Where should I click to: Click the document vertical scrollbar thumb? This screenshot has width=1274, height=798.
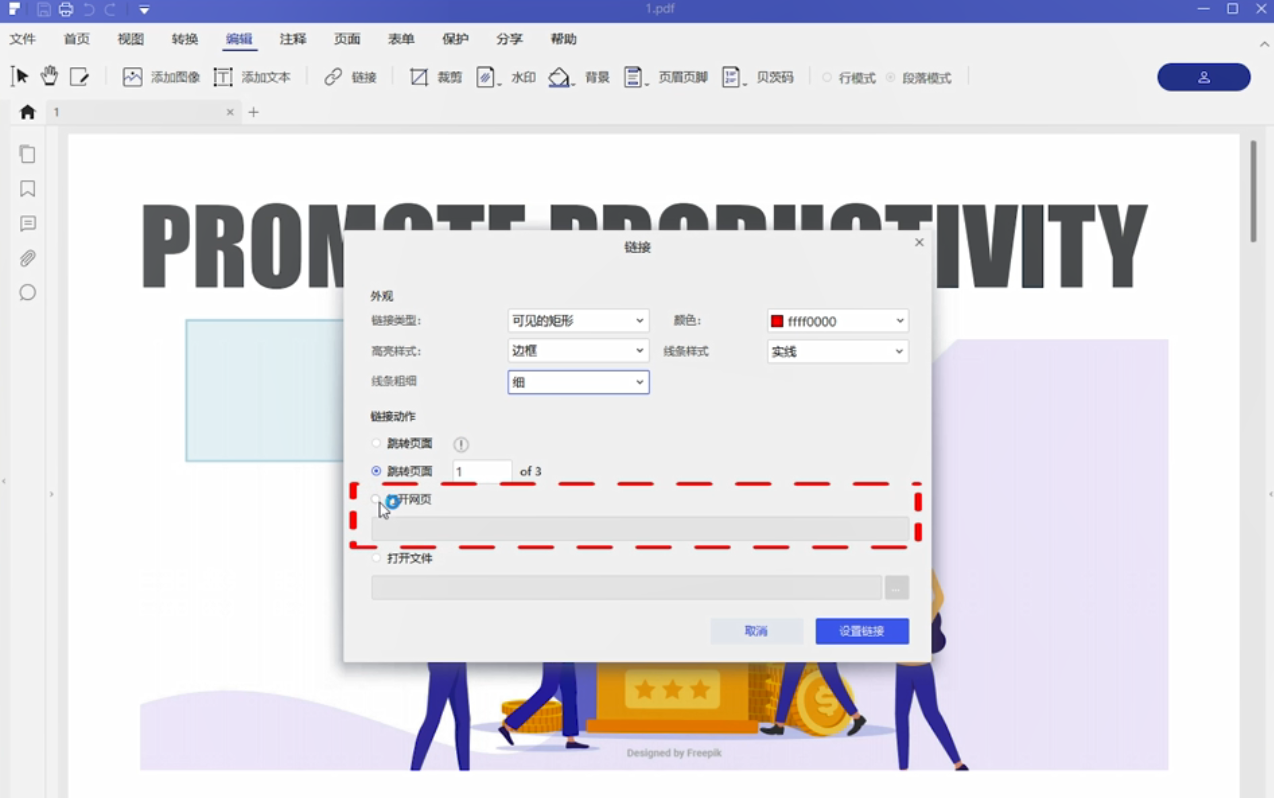[x=1253, y=190]
